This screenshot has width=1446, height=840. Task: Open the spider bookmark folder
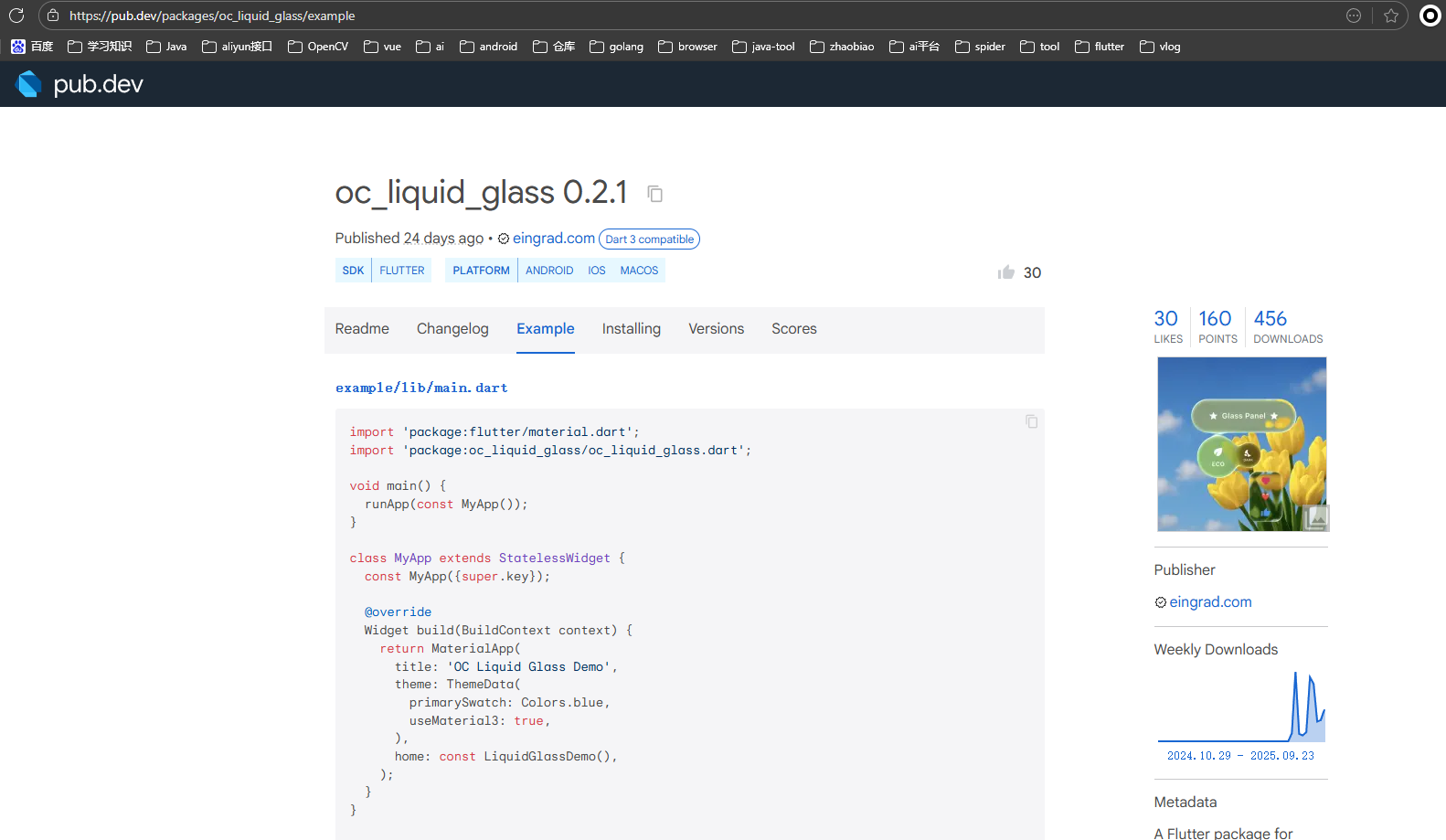[x=980, y=47]
